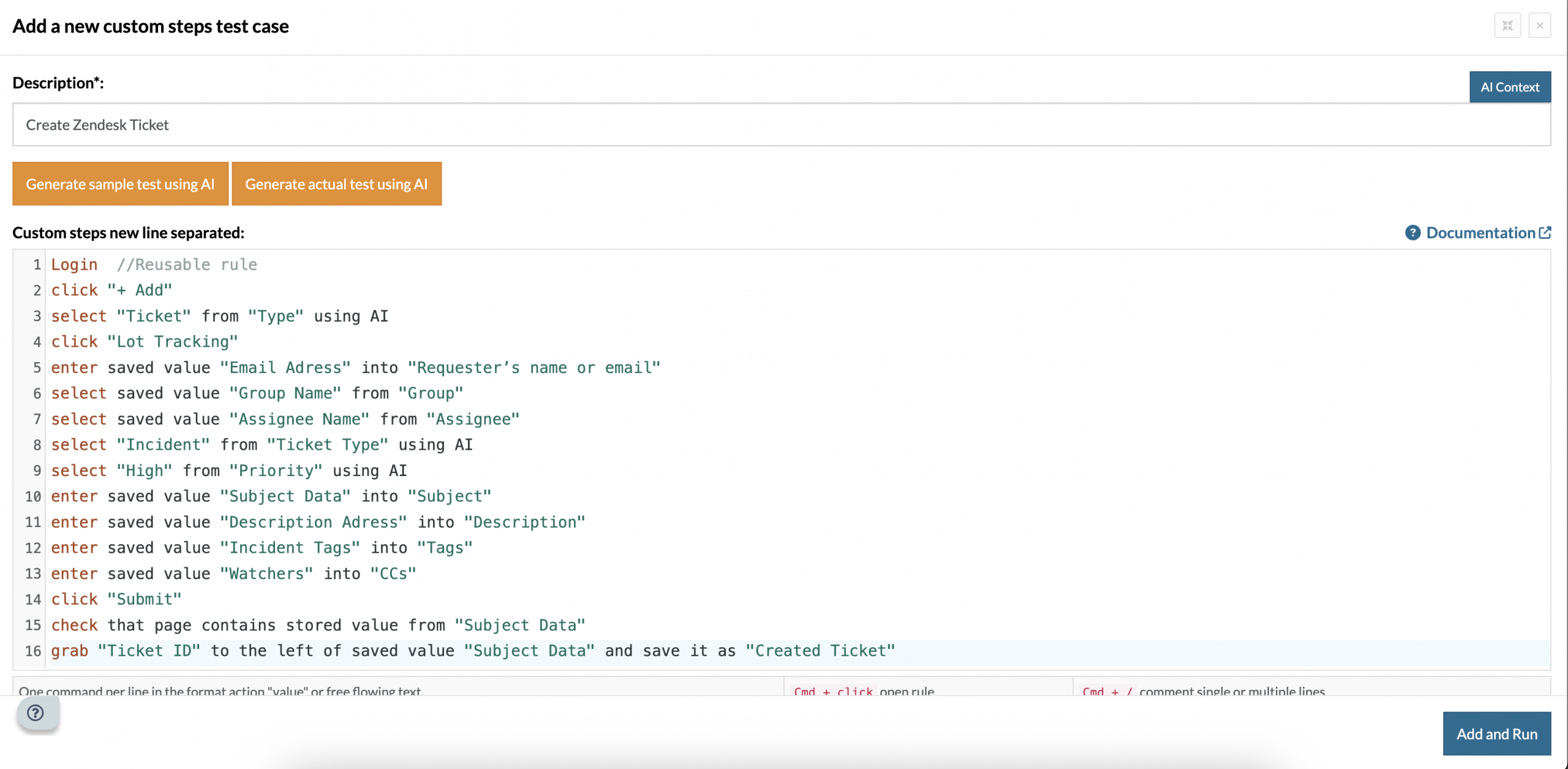Edit the Description field "Create Zendesk Ticket"
This screenshot has width=1568, height=769.
coord(782,125)
